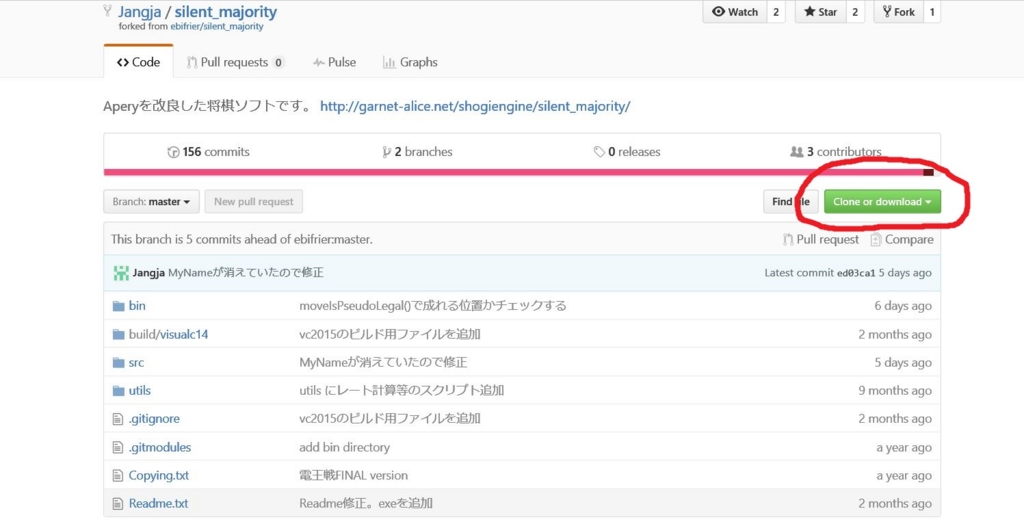1024x524 pixels.
Task: Click the commits clock icon beside 156
Action: coord(173,152)
